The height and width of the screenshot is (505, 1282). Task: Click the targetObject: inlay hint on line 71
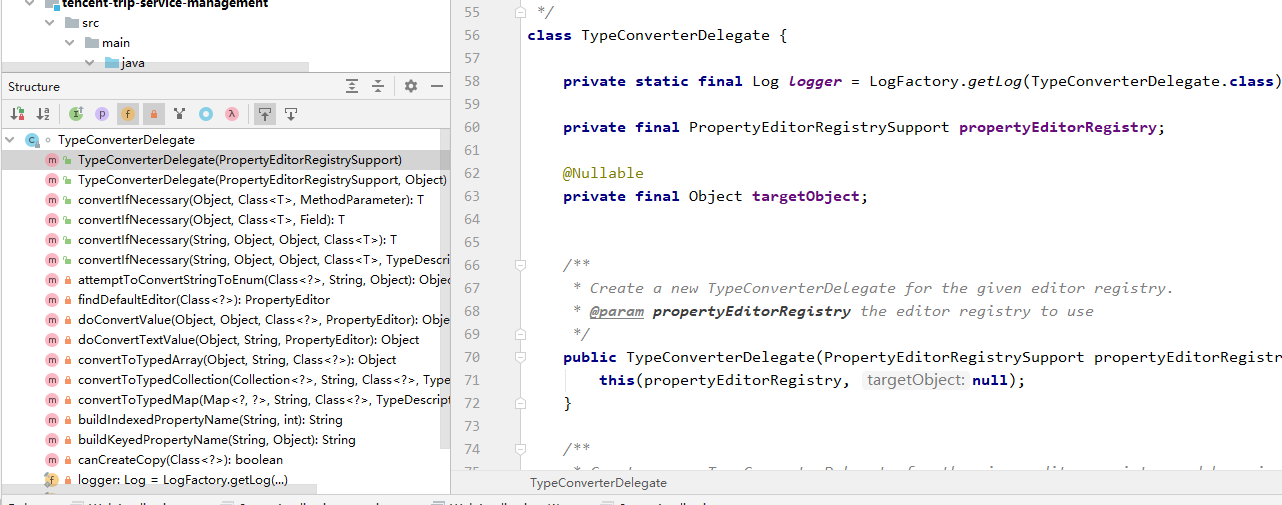pos(915,380)
